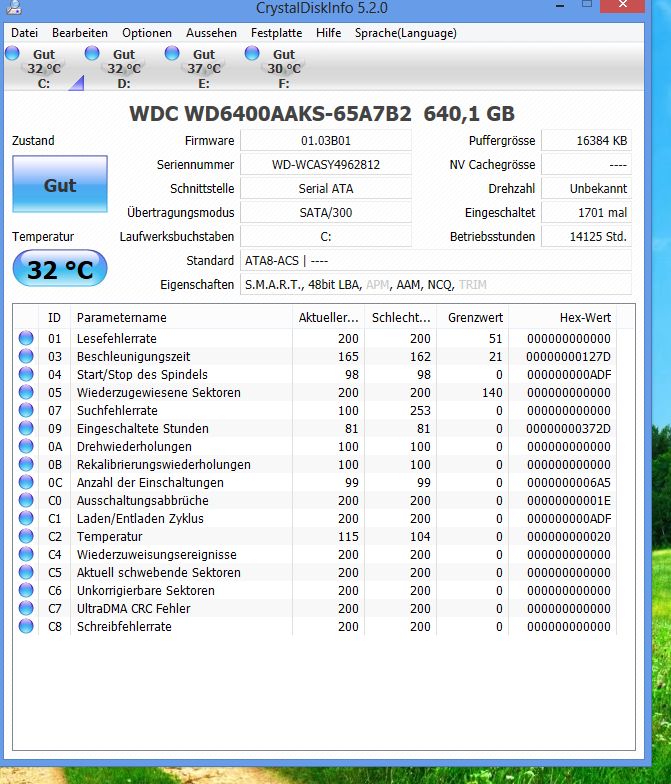Click the 1701 mal power-on count field

pos(586,212)
